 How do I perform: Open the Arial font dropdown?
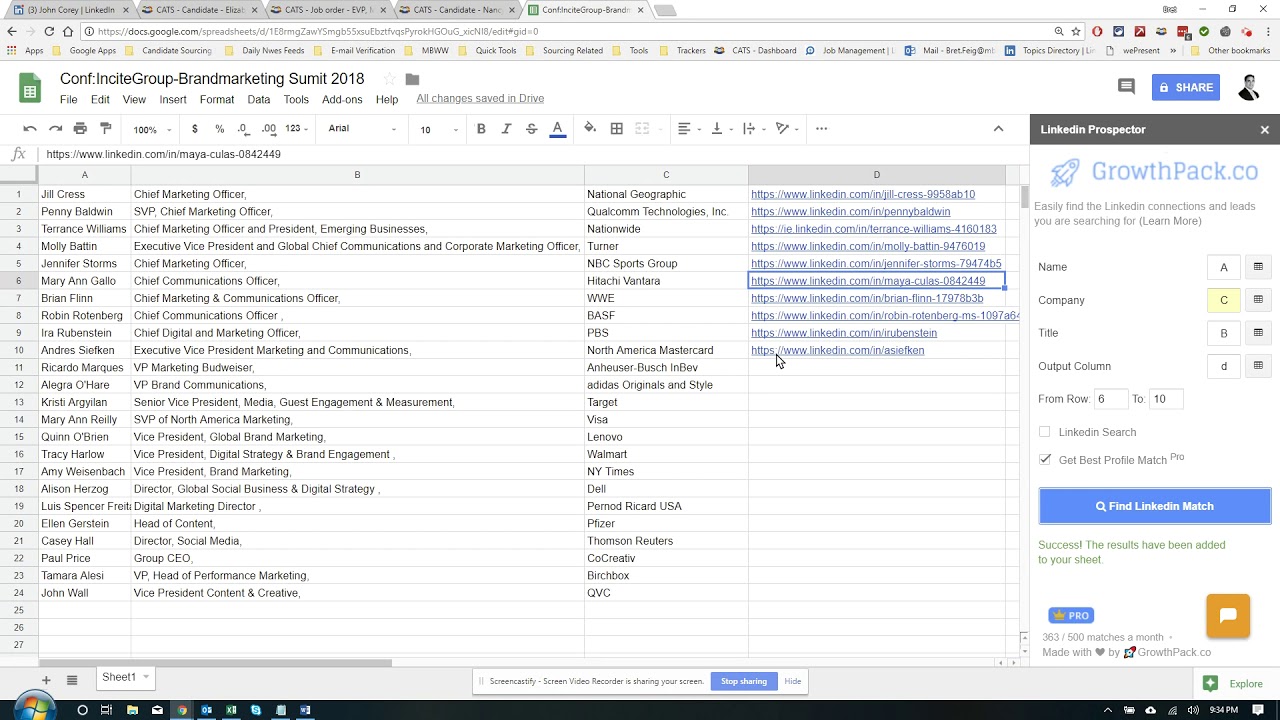pyautogui.click(x=362, y=129)
